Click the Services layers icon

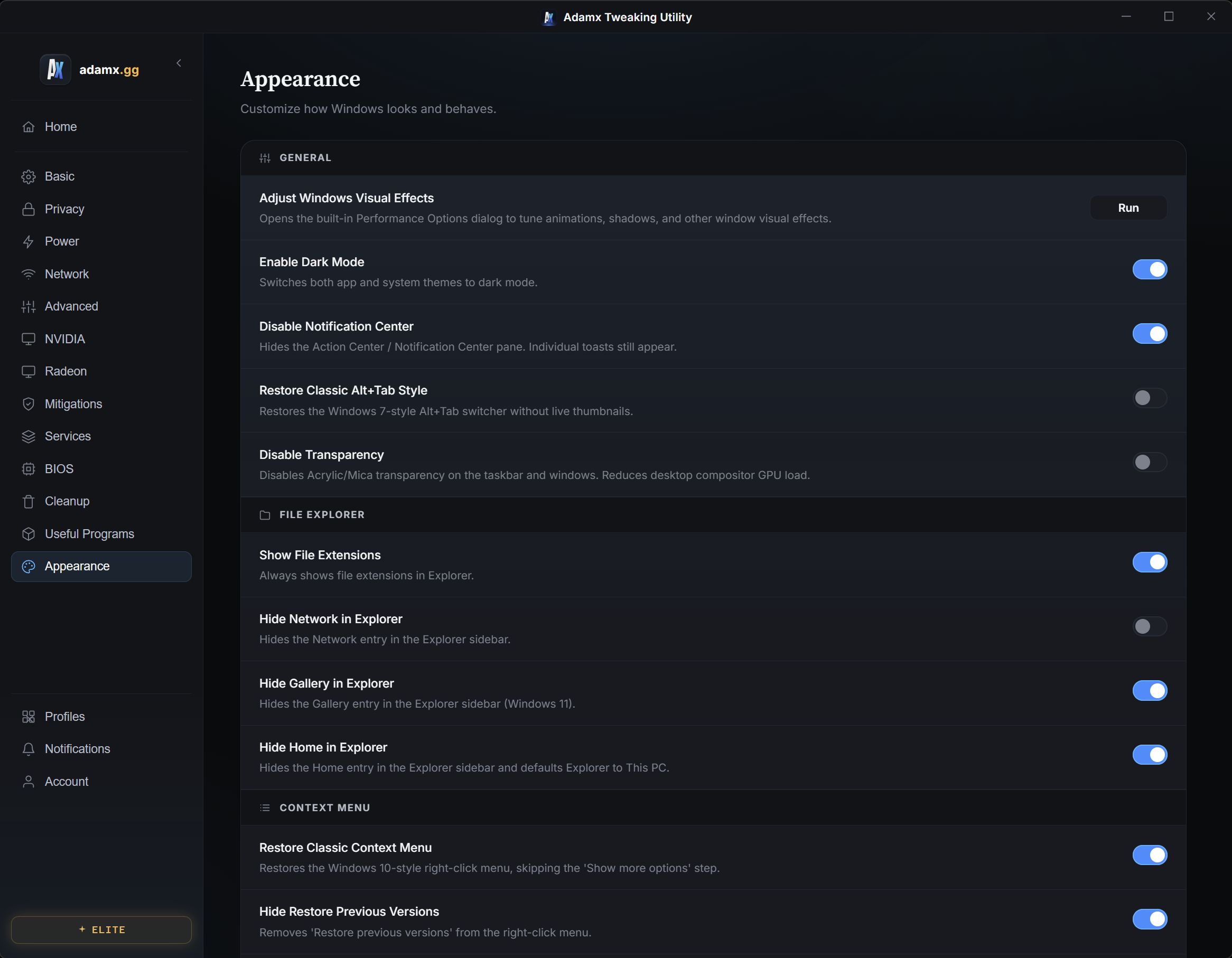pyautogui.click(x=28, y=436)
